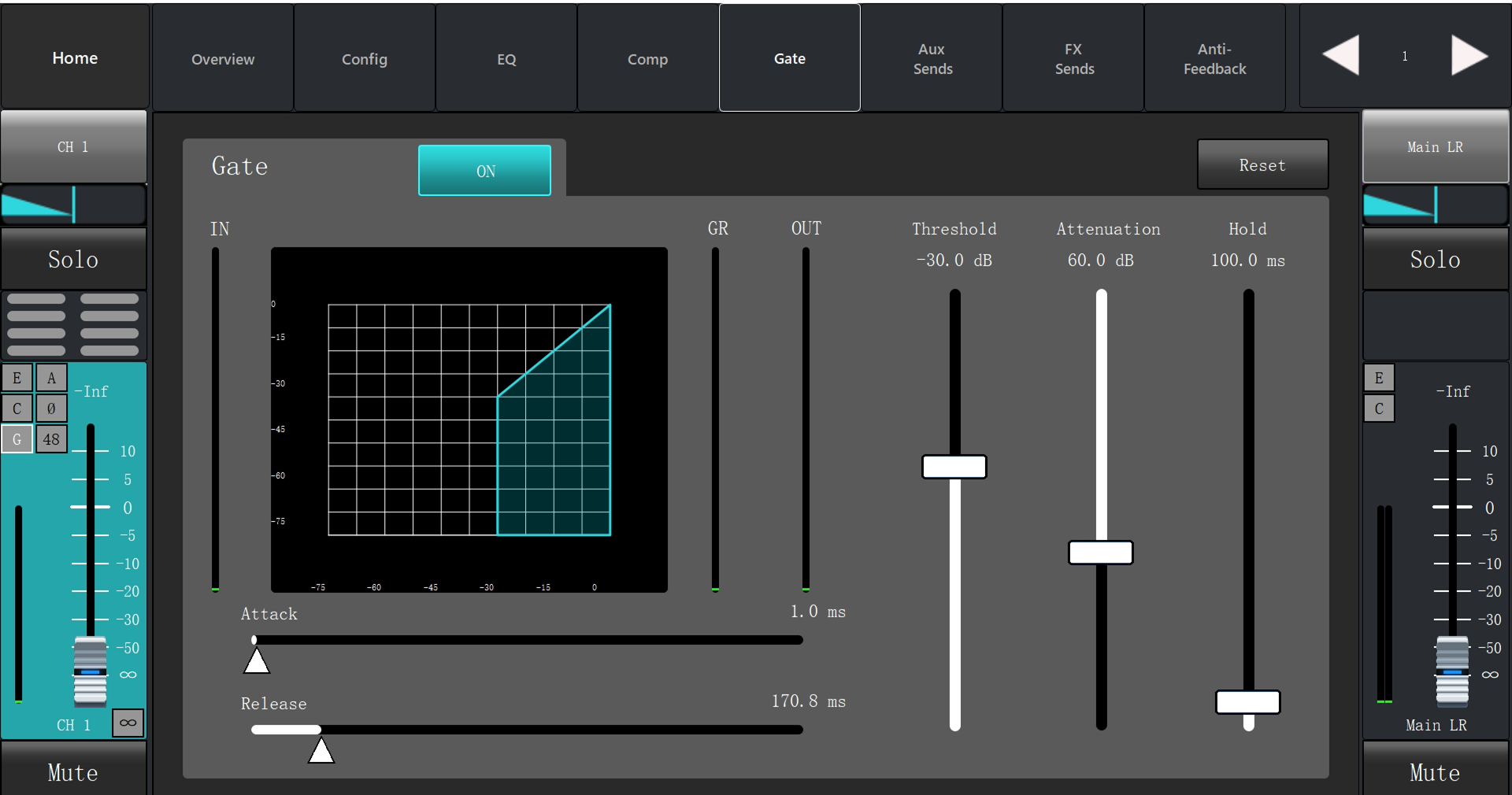Open the EQ tab
1512x795 pixels.
pyautogui.click(x=506, y=58)
